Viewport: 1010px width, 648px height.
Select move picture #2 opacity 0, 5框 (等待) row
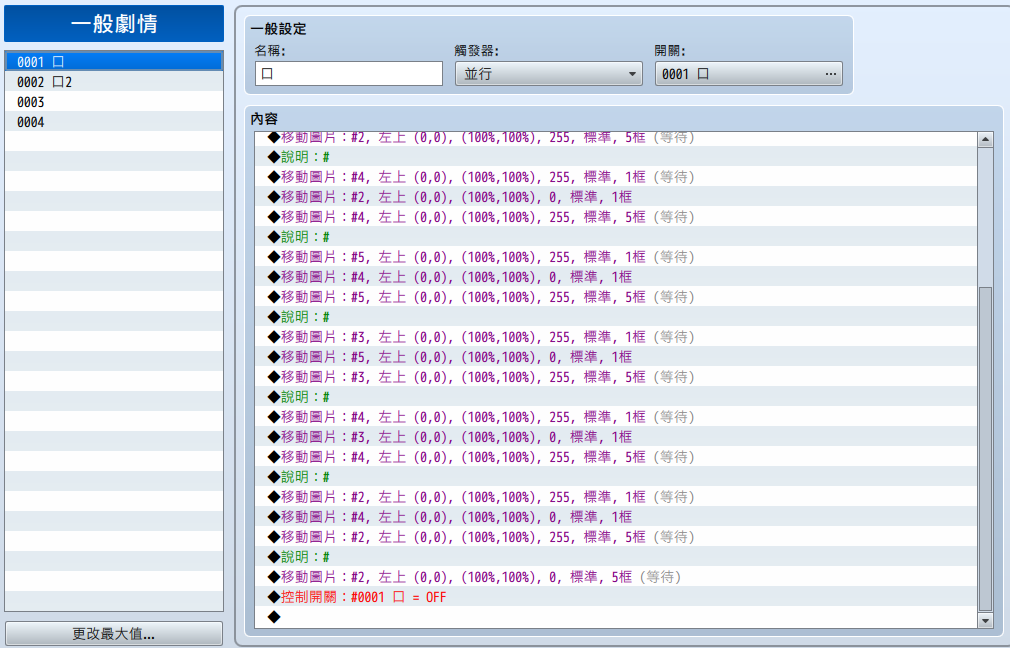coord(616,577)
